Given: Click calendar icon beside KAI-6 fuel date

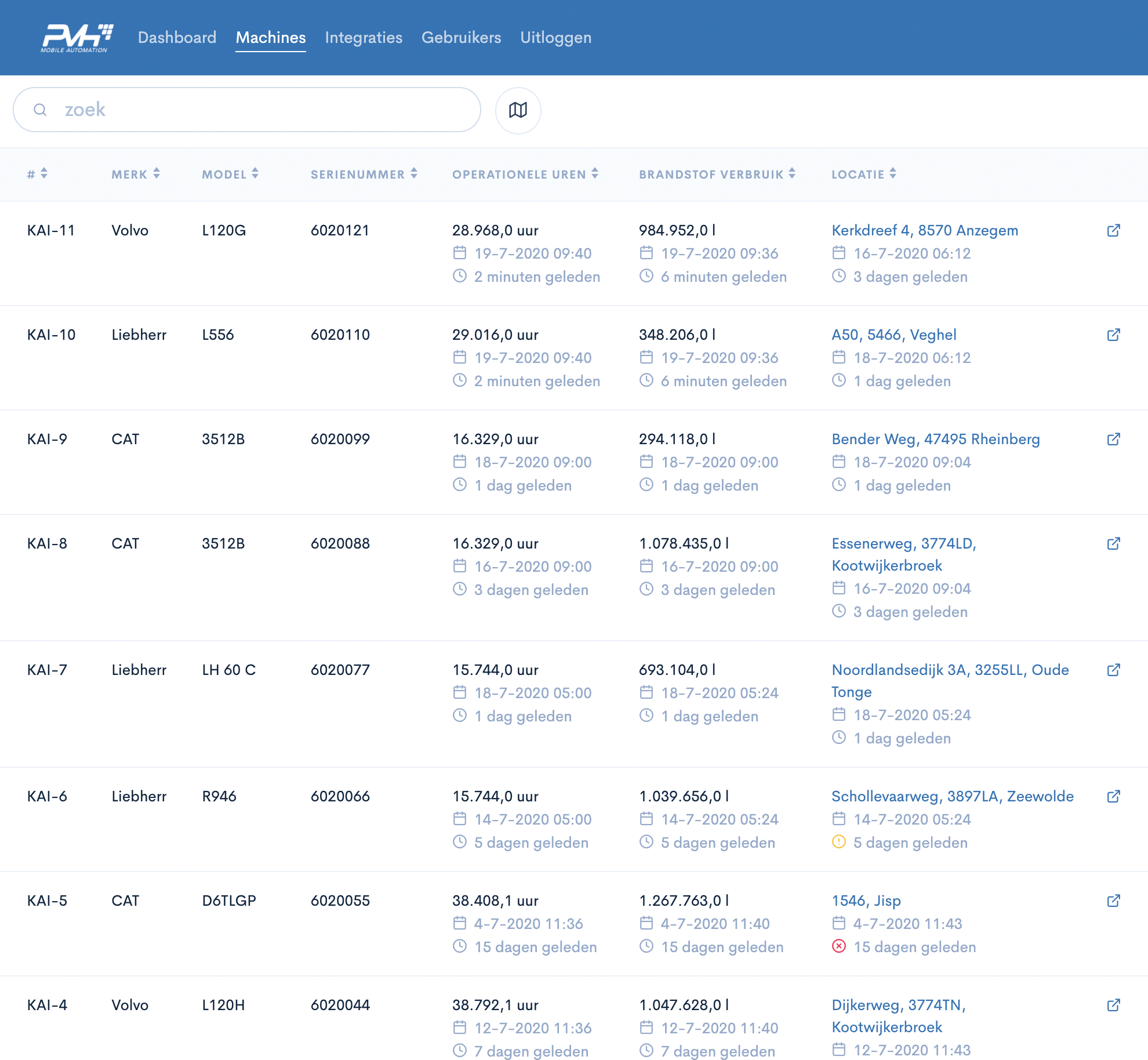Looking at the screenshot, I should pyautogui.click(x=646, y=819).
